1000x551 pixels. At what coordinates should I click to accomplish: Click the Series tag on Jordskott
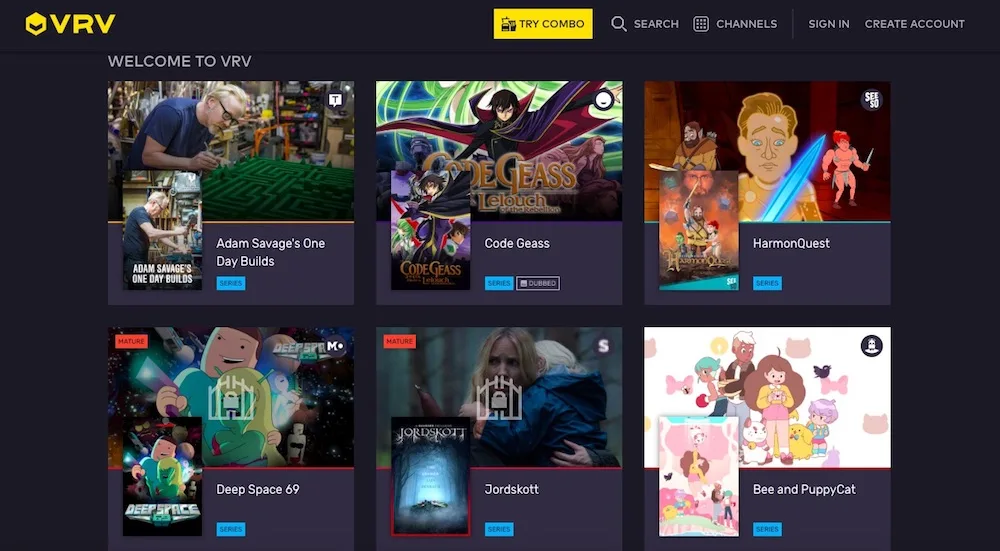coord(499,529)
